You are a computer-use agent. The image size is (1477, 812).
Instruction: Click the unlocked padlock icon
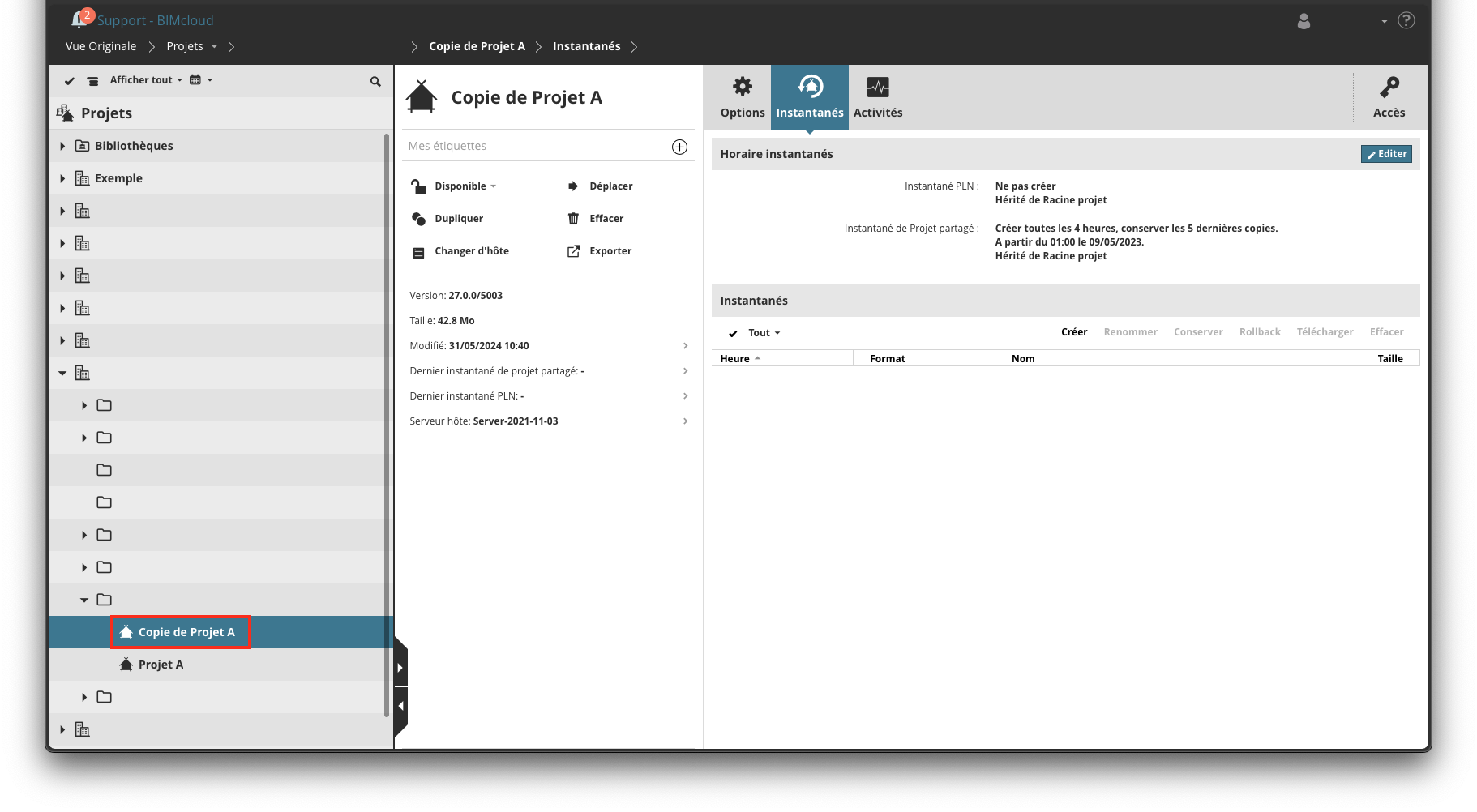click(x=418, y=186)
